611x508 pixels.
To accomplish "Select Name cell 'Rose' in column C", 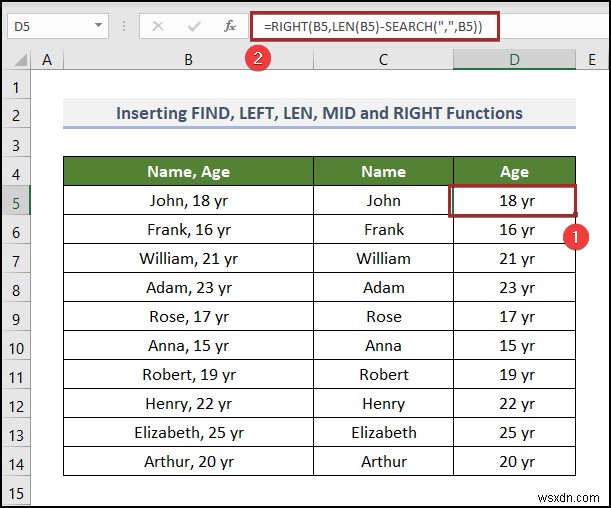I will [383, 316].
